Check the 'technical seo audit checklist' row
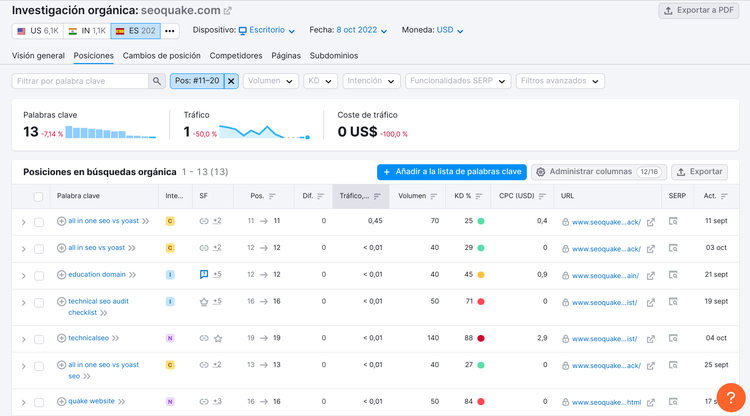The width and height of the screenshot is (750, 416). (39, 303)
